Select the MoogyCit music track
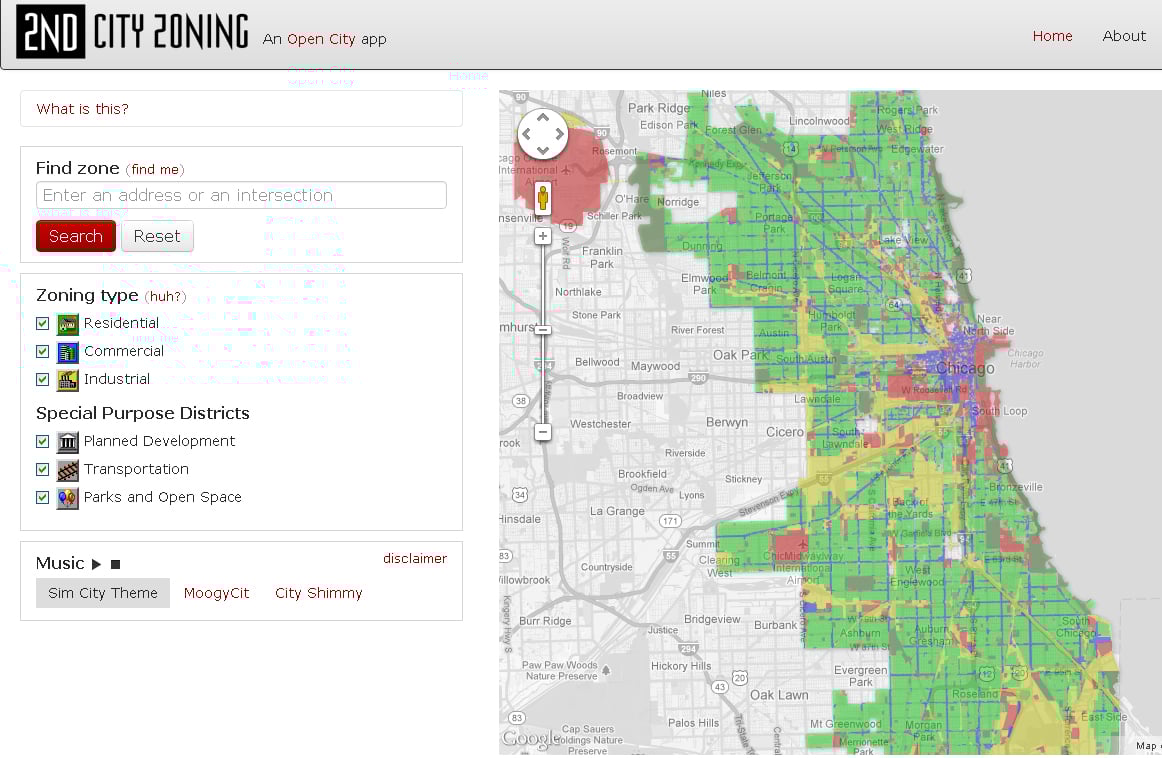 216,593
